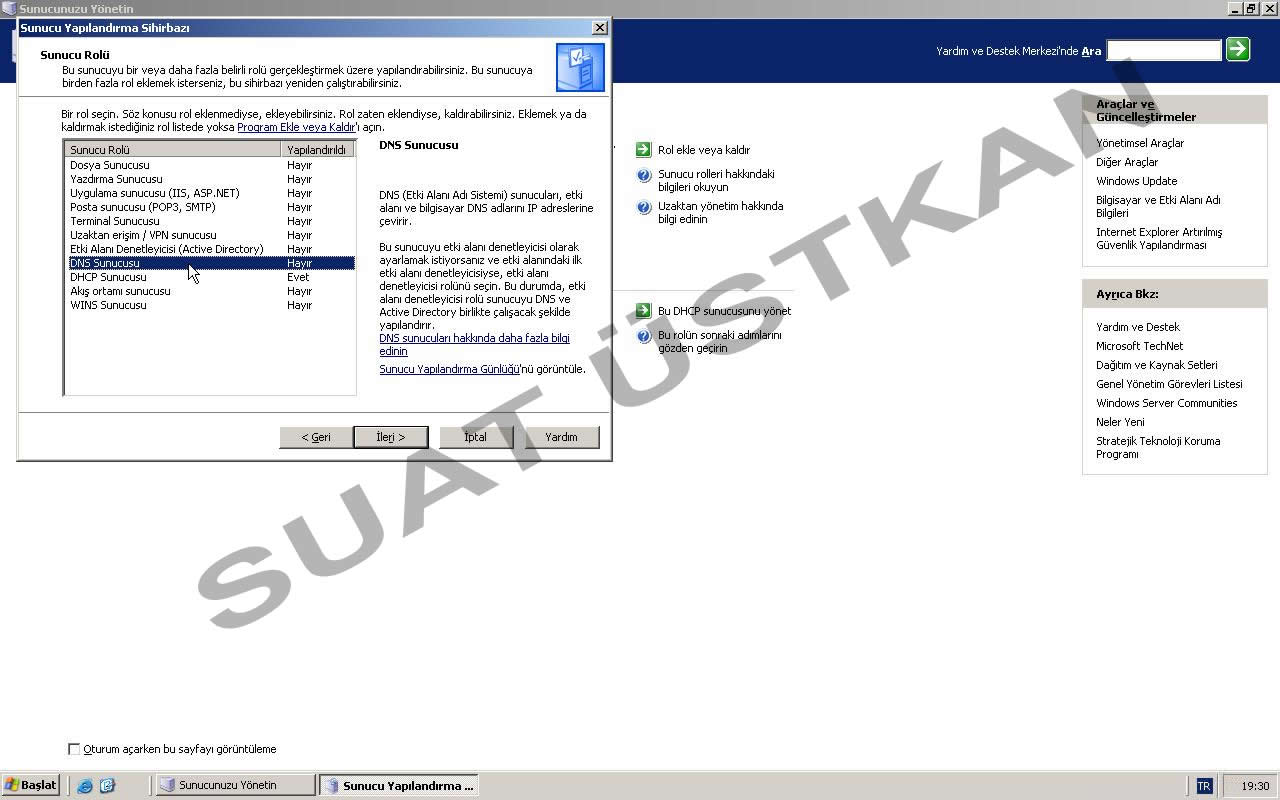Image resolution: width=1280 pixels, height=800 pixels.
Task: Click help icon next to Sunucu rolleri hakkındaki bilgileri
Action: pos(644,176)
